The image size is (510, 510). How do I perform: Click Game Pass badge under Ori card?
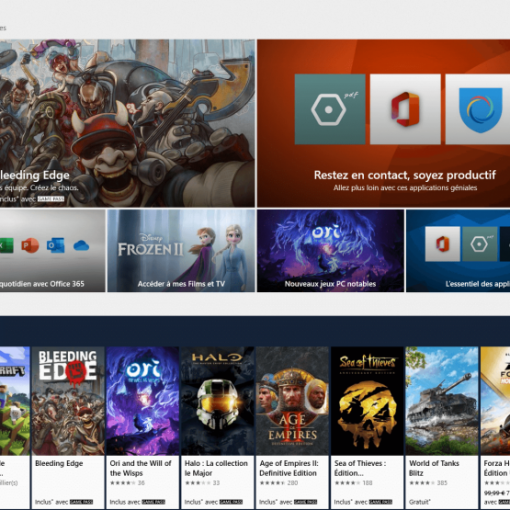point(153,502)
